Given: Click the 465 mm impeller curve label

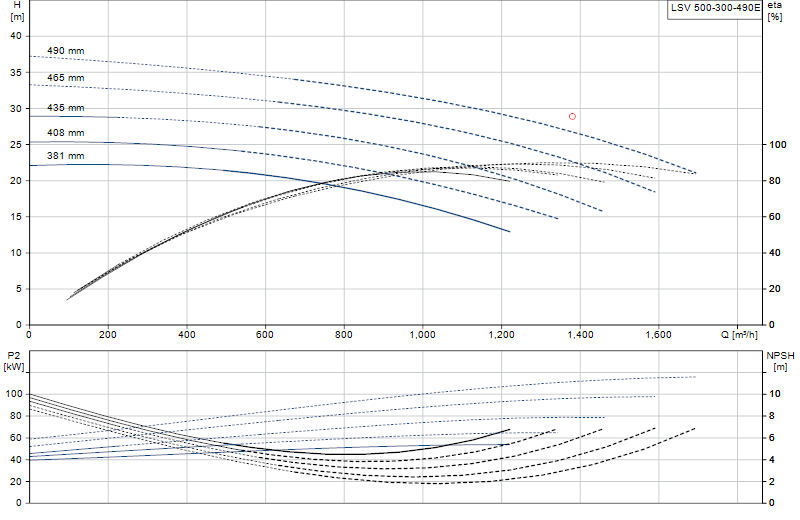Looking at the screenshot, I should (65, 78).
